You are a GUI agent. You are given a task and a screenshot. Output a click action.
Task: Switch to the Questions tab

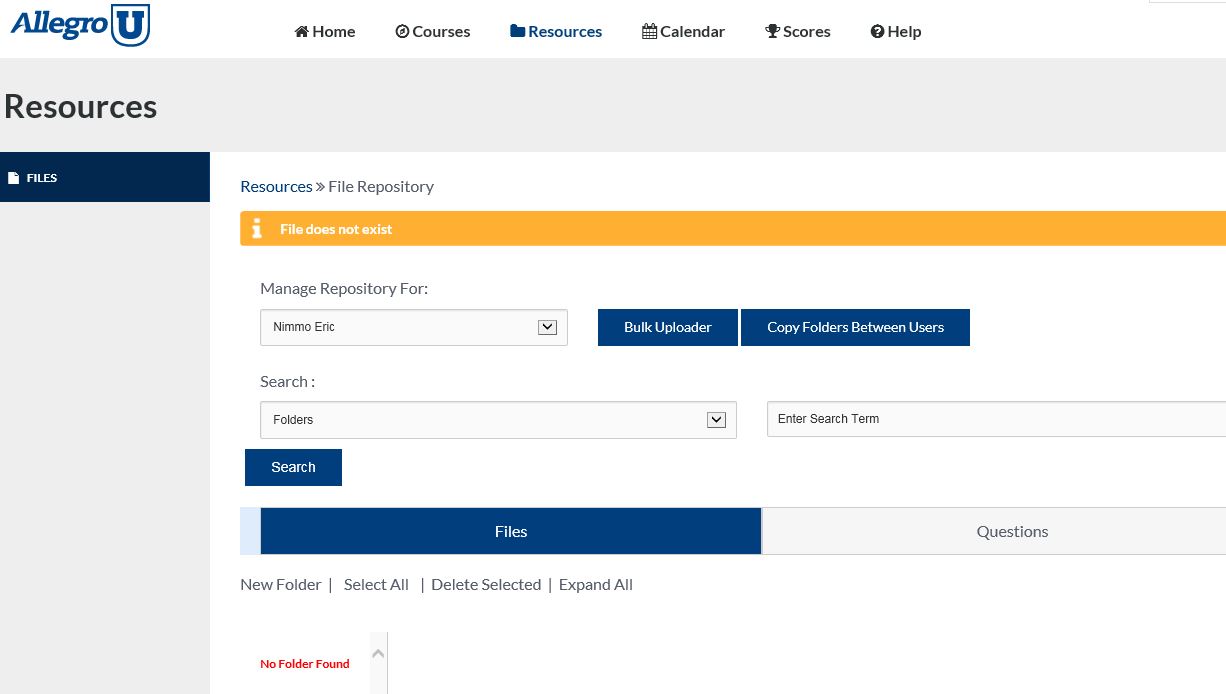pyautogui.click(x=1012, y=531)
